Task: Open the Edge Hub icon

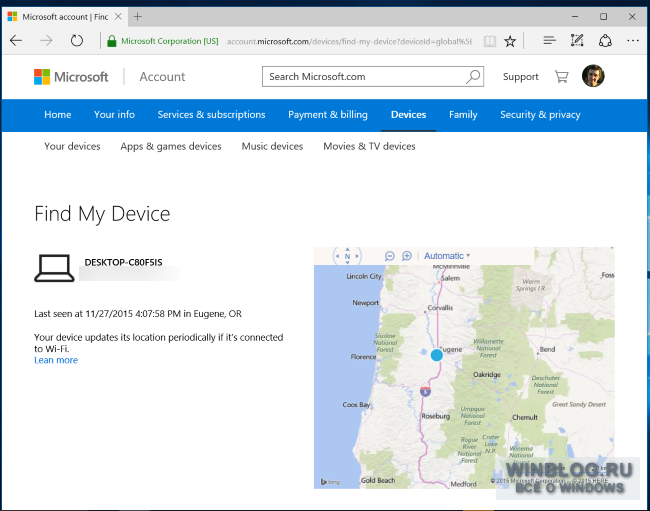Action: [x=549, y=41]
